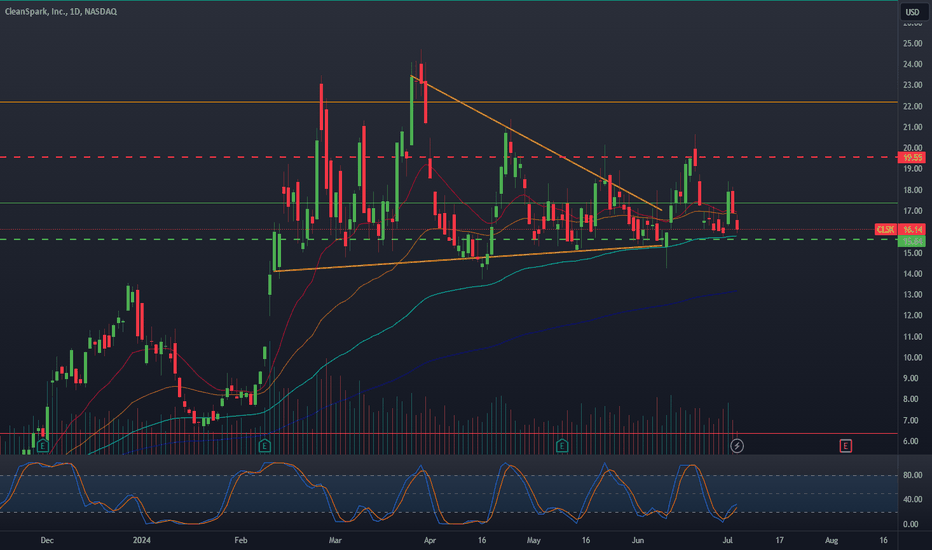Click the Mar label on time axis
932x550 pixels.
coord(335,540)
